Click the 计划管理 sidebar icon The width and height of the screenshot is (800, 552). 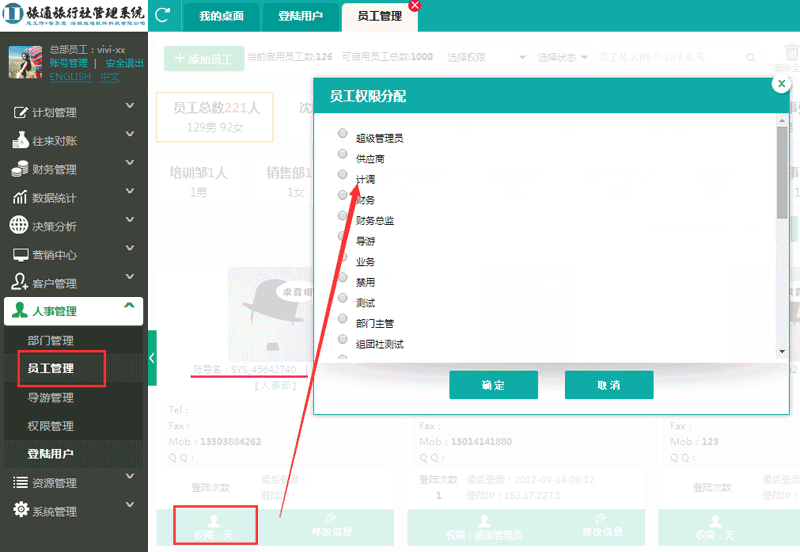[x=18, y=112]
